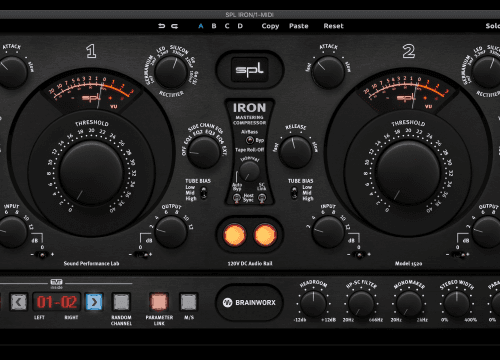This screenshot has height=360, width=500.
Task: Click the channel 1 Input knob
Action: [12, 232]
